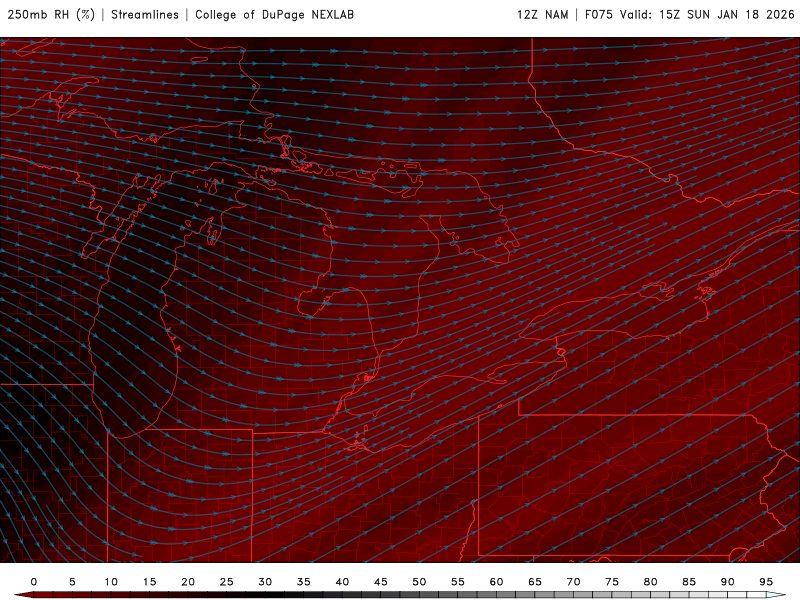The width and height of the screenshot is (800, 600).
Task: Click the colorbar label "5"
Action: coord(72,582)
